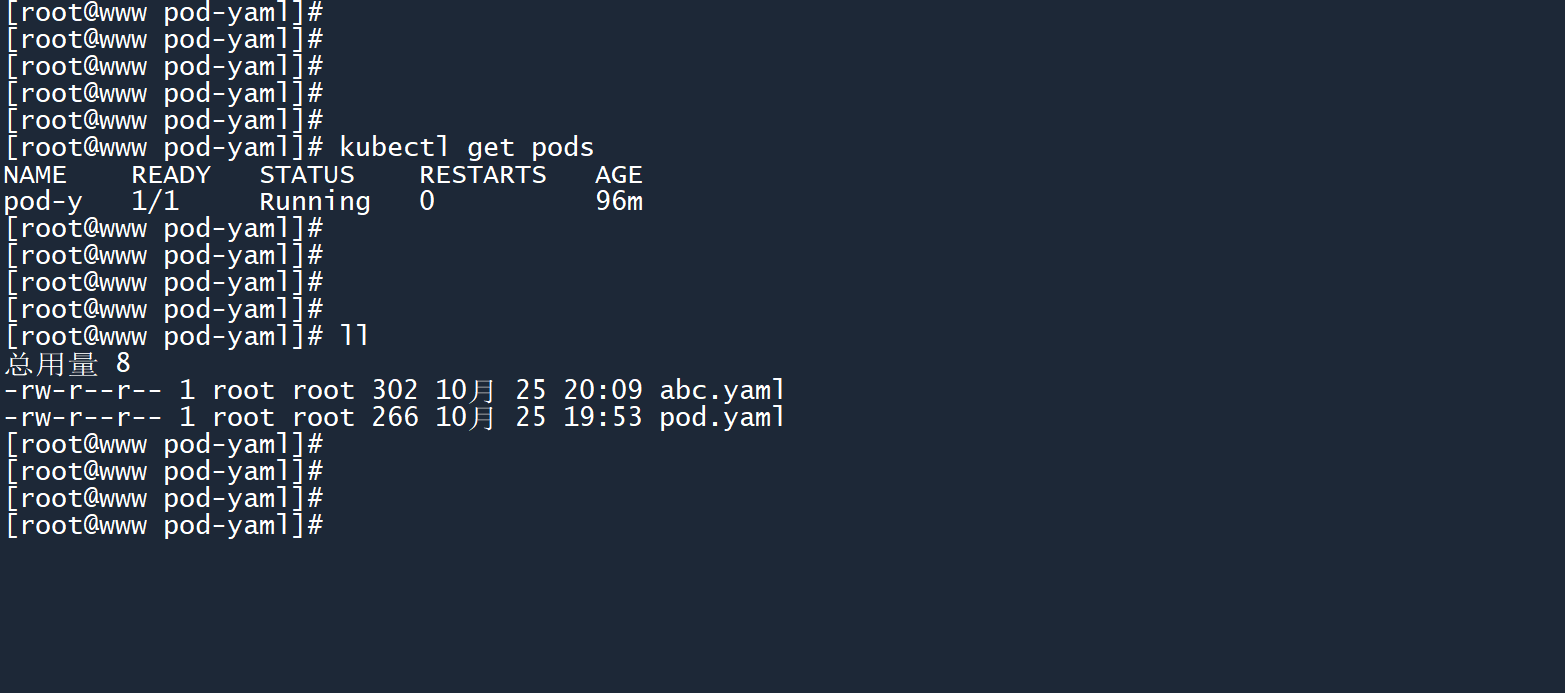
Task: Click the 1/1 ready value
Action: 155,202
